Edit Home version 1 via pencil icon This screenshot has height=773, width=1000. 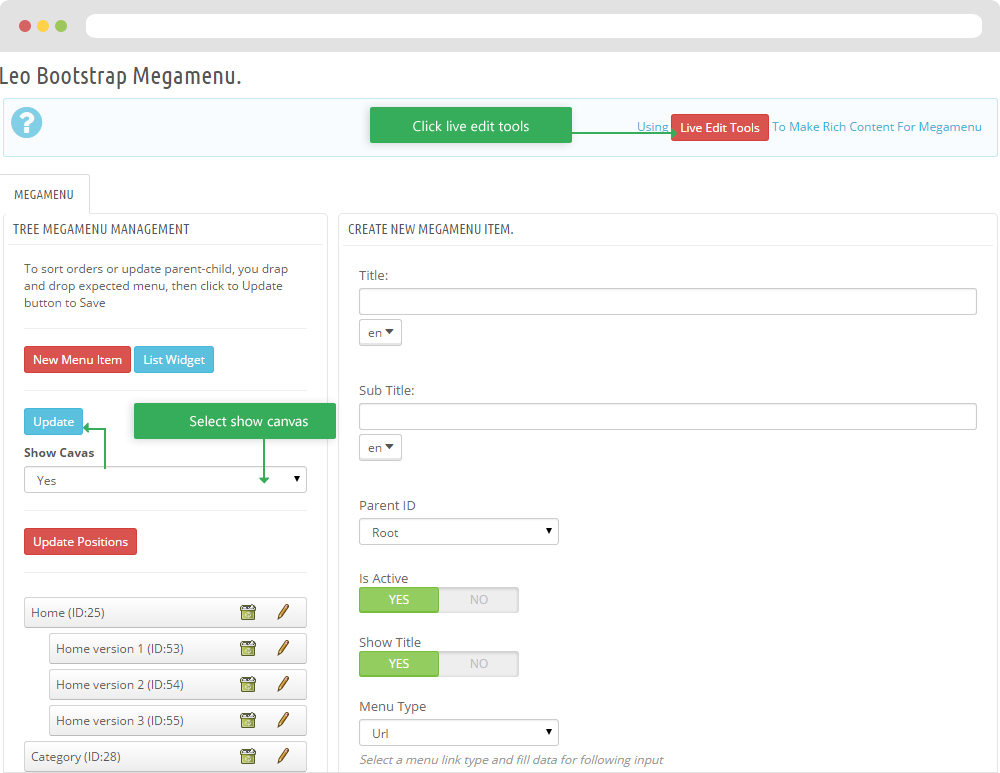283,649
